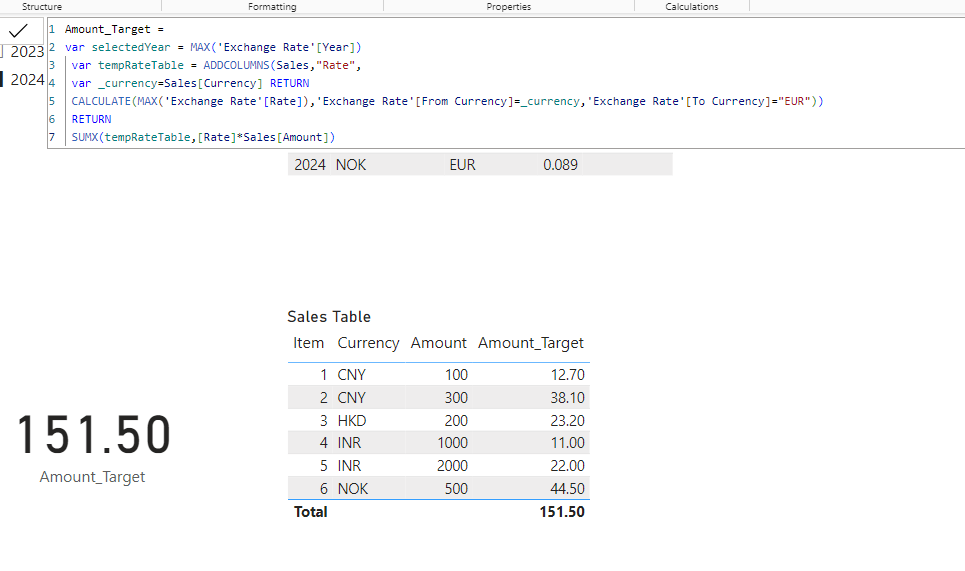Select the 44.50 Amount_Target cell
965x571 pixels.
point(567,489)
